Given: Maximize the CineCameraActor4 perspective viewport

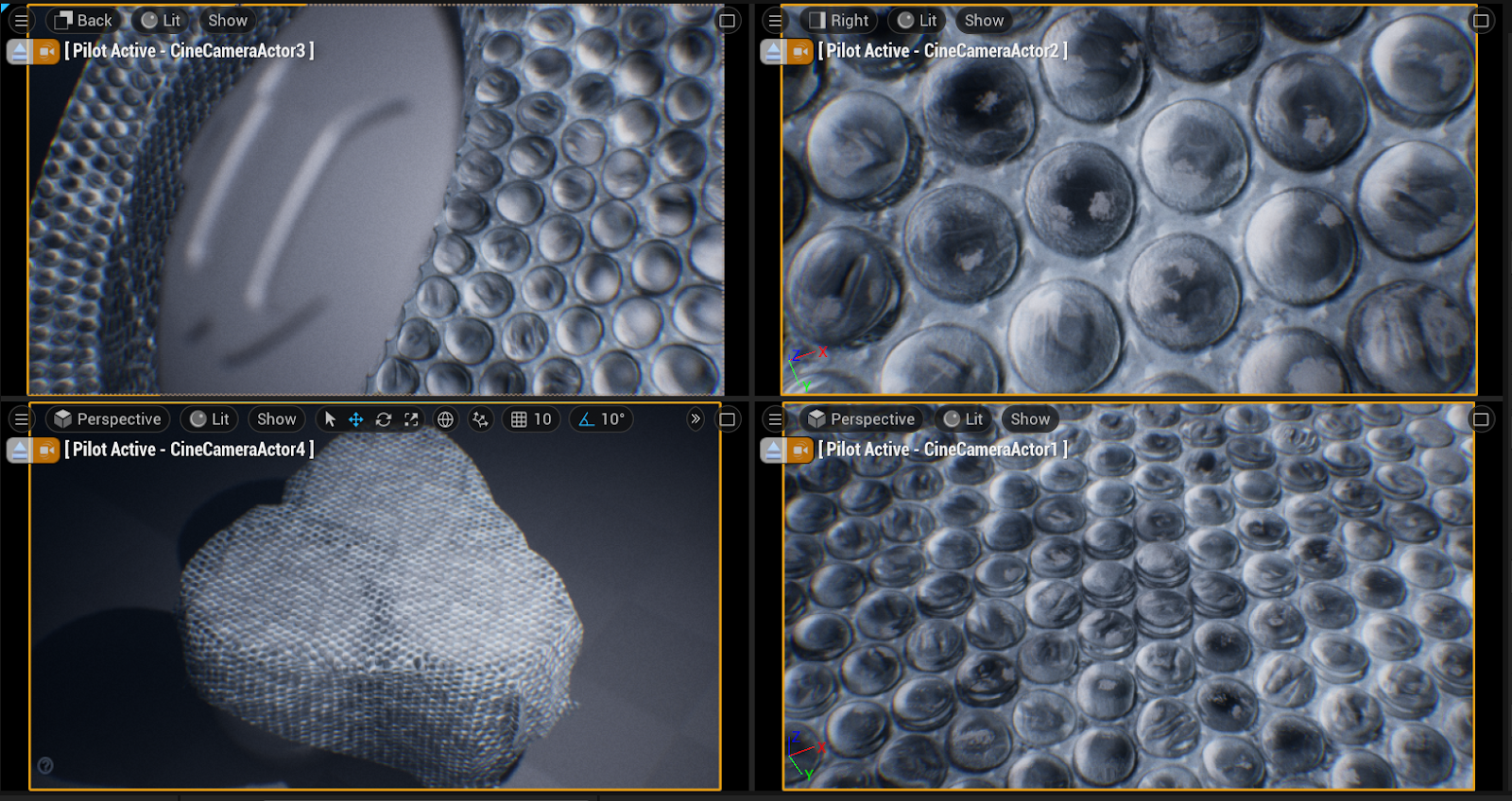Looking at the screenshot, I should click(728, 418).
